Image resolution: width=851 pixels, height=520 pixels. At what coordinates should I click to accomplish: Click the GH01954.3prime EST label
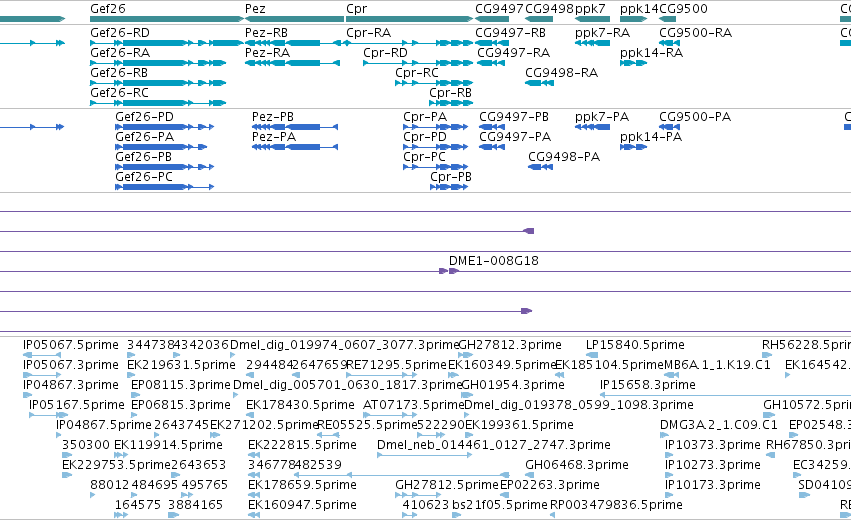pos(513,385)
